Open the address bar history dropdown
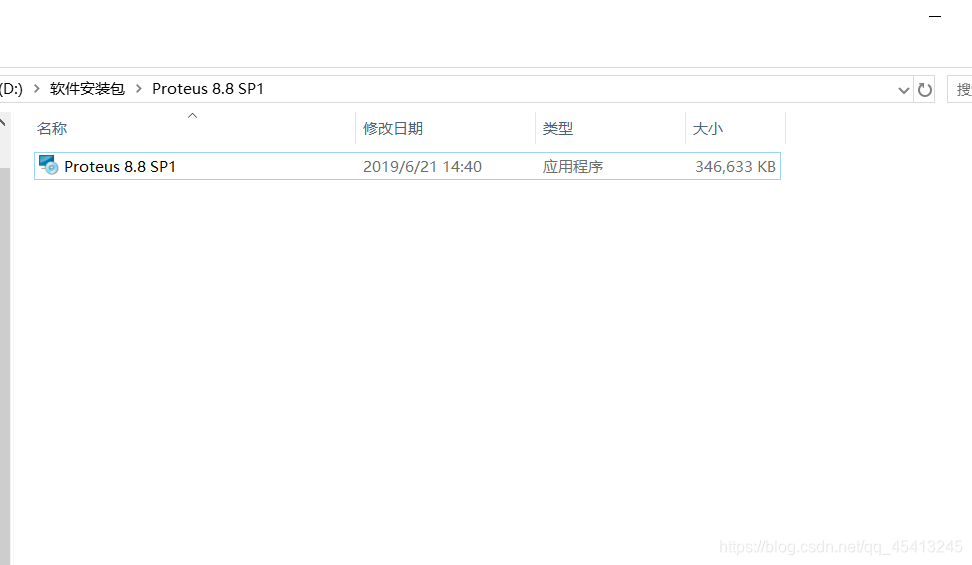Screen dimensions: 972x565 pos(903,91)
